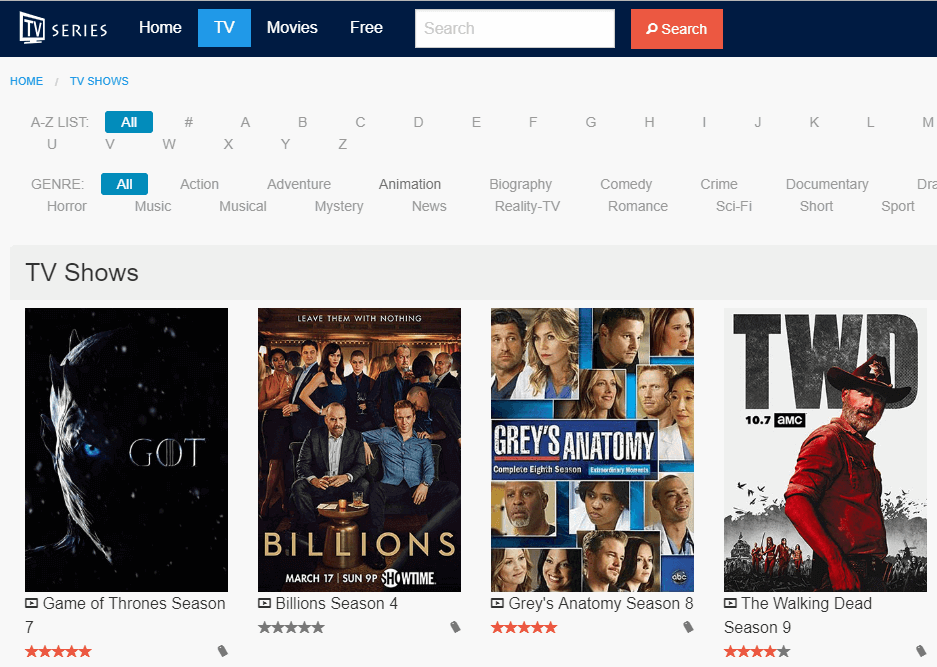Select All in the A-Z list
The image size is (937, 667).
click(129, 122)
